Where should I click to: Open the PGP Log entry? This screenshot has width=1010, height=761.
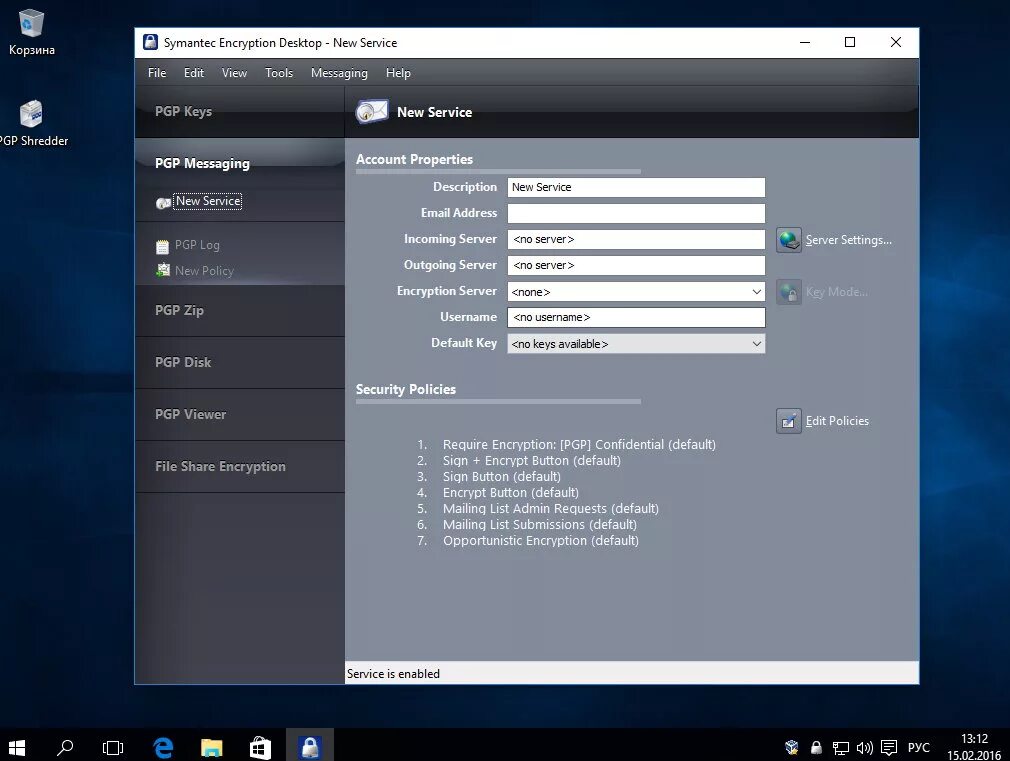point(197,245)
